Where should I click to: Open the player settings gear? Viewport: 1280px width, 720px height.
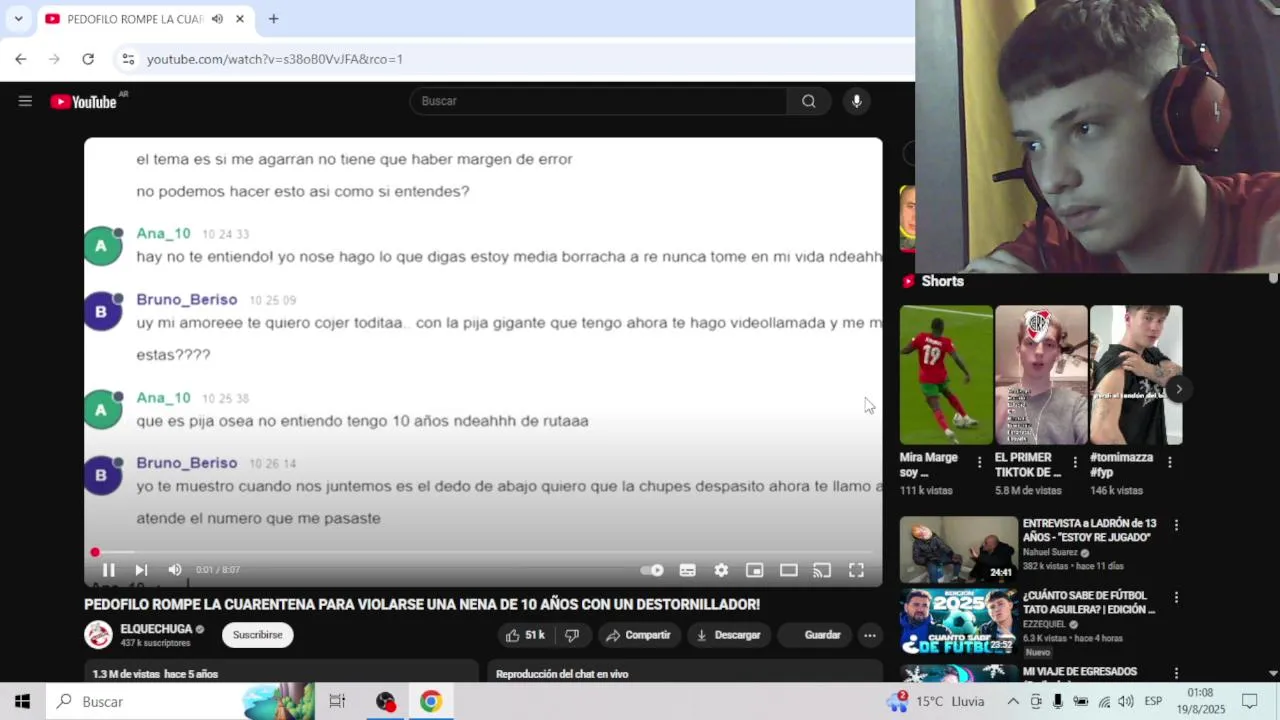click(x=721, y=570)
